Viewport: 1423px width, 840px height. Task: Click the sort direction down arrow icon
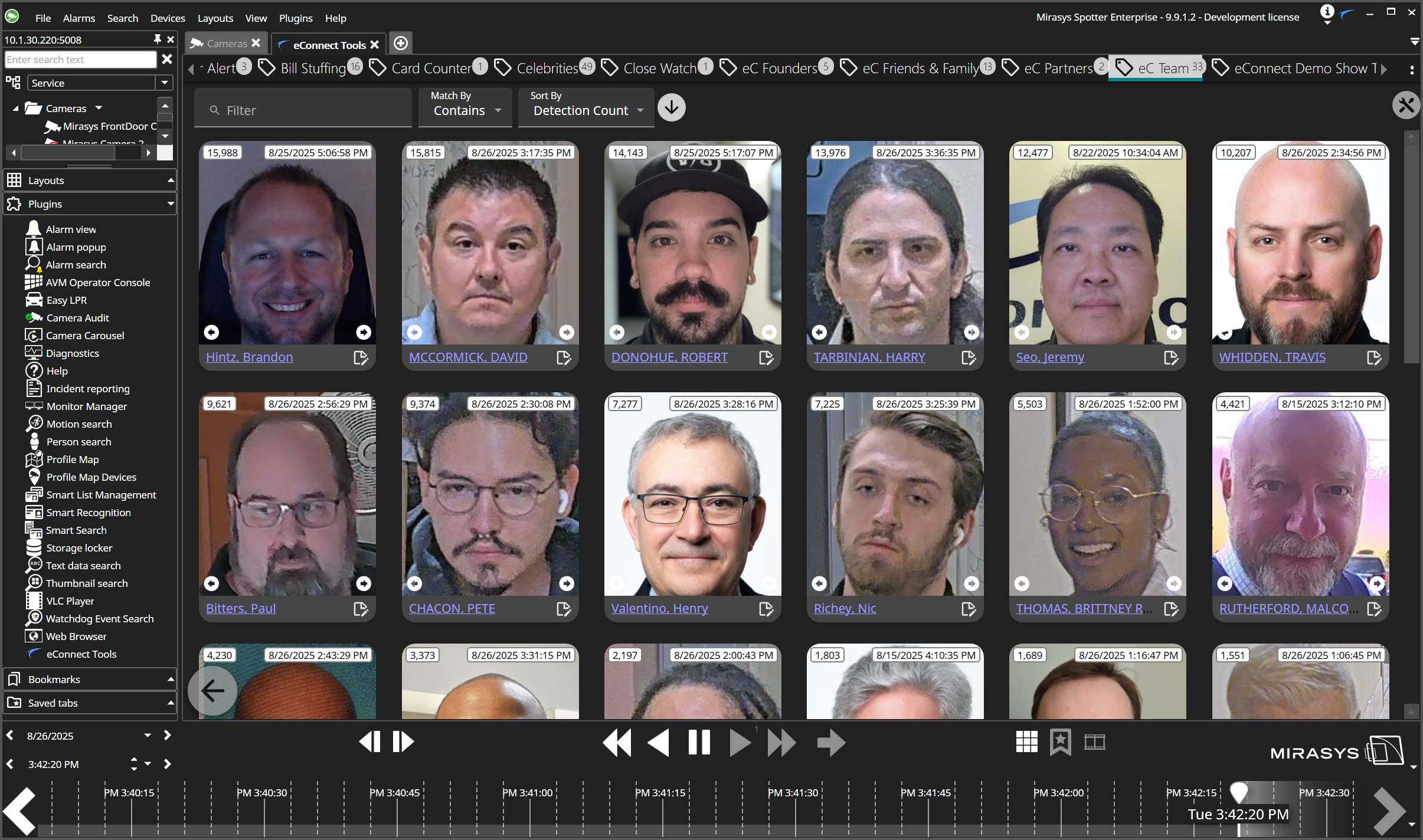click(671, 108)
